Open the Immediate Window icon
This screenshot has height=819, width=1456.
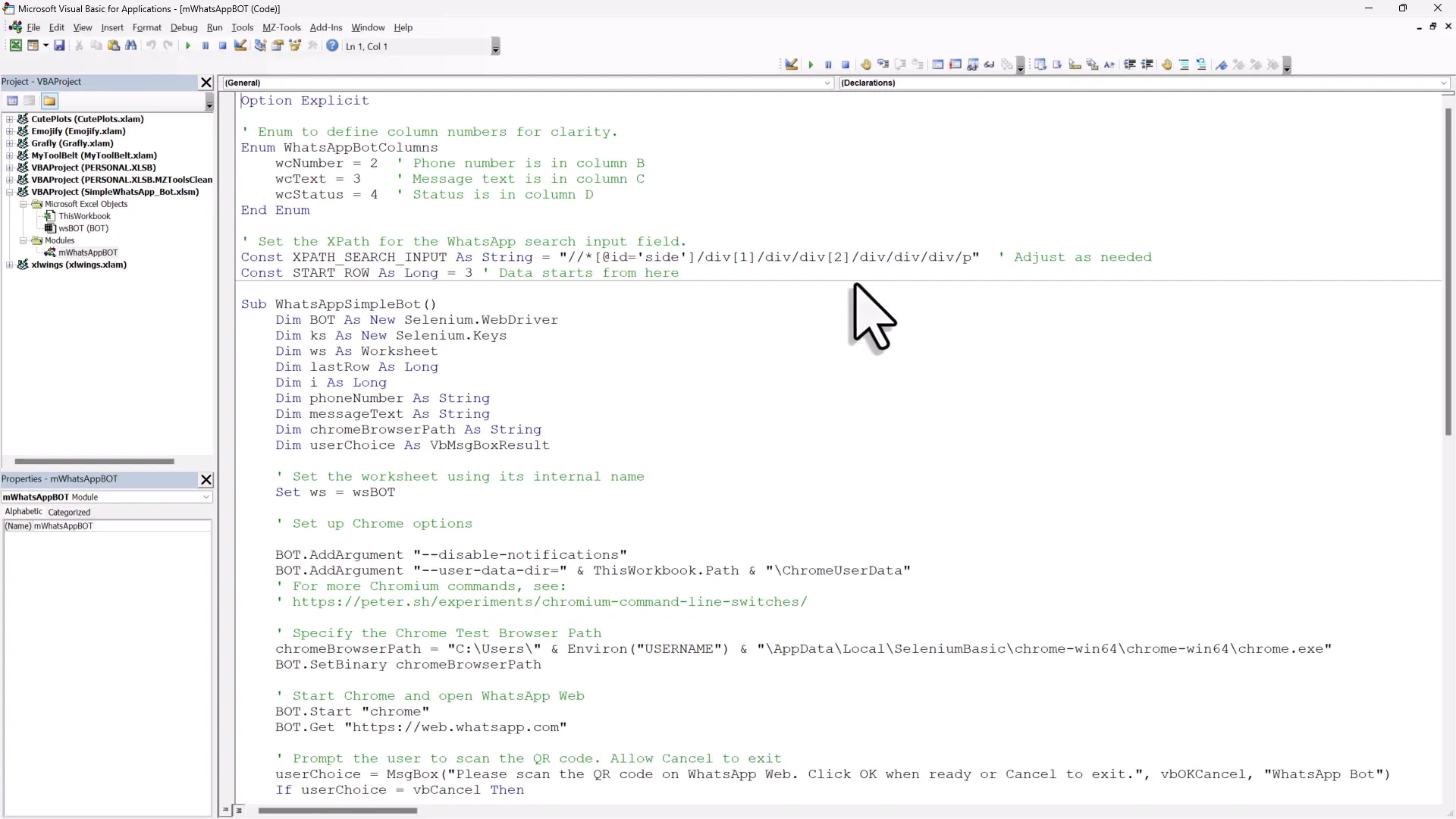click(x=955, y=64)
